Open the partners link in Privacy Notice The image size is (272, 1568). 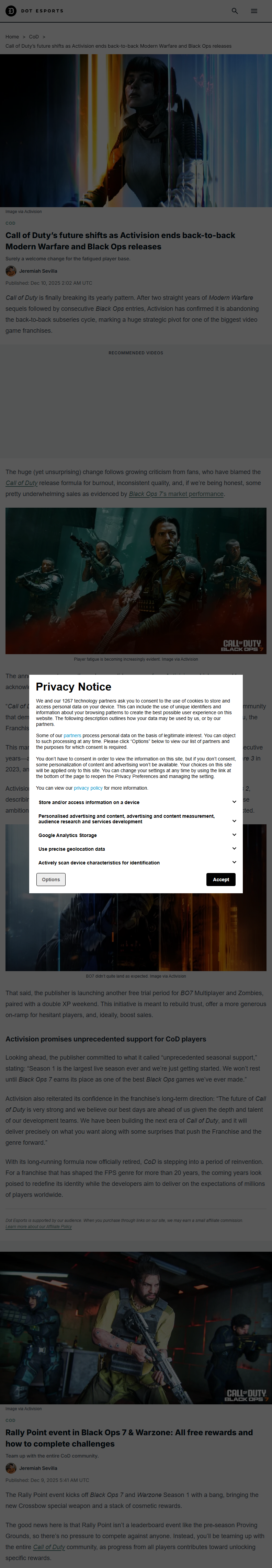pyautogui.click(x=72, y=736)
